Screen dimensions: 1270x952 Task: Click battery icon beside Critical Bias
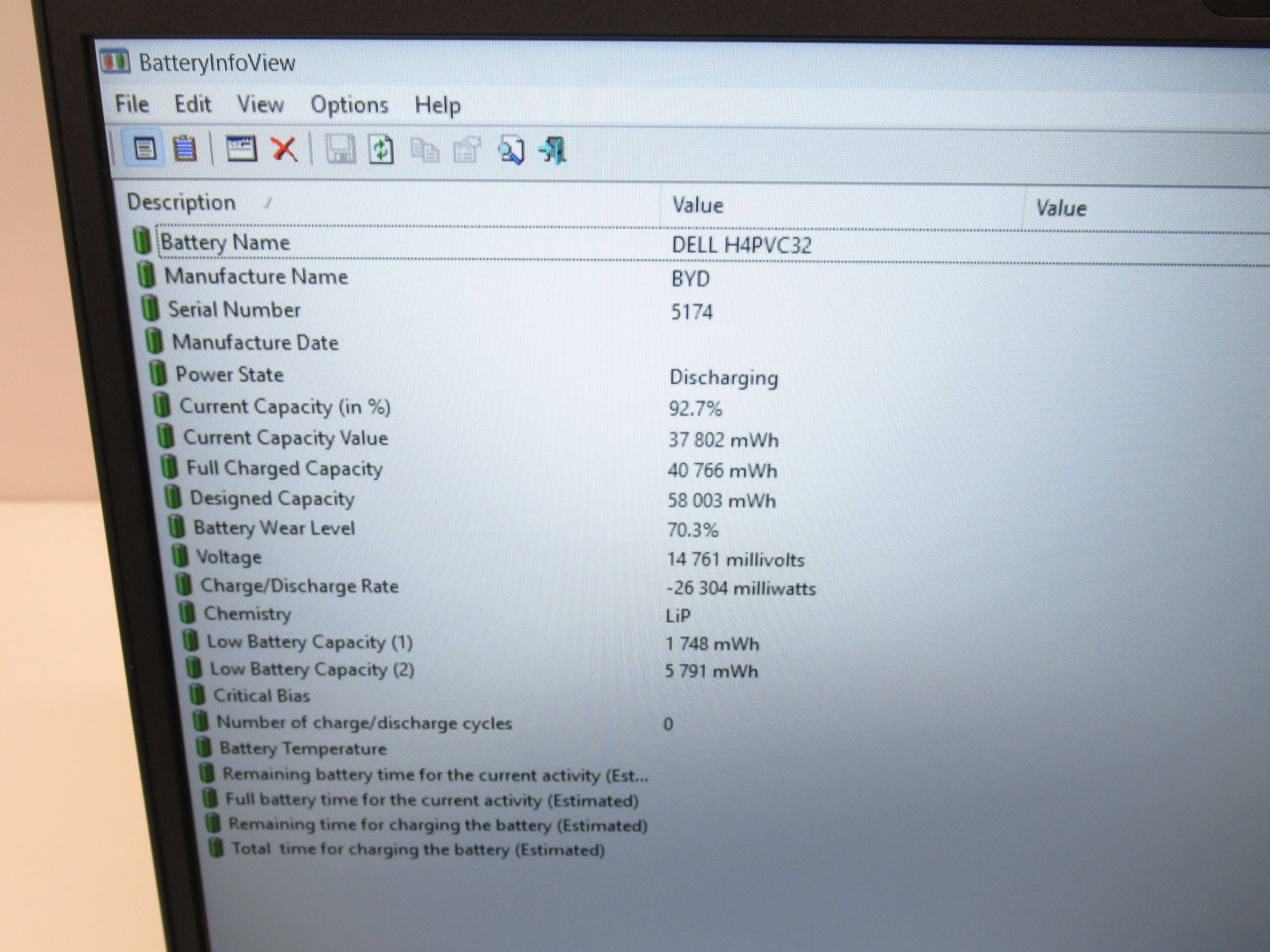[x=197, y=694]
